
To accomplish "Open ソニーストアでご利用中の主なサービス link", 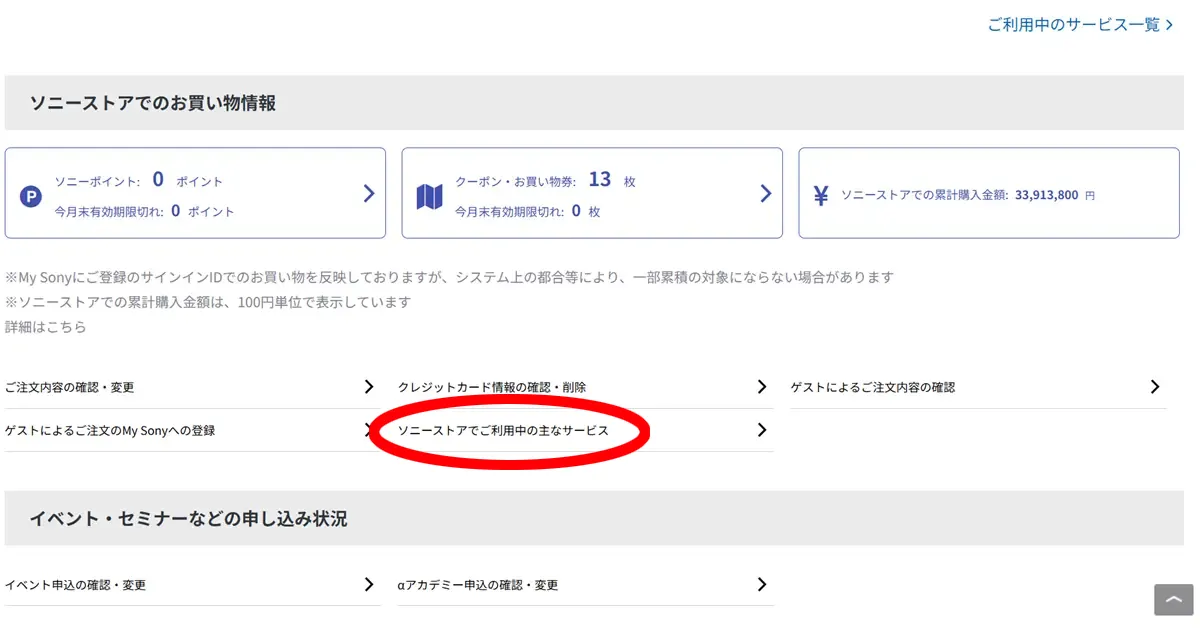I will click(503, 431).
